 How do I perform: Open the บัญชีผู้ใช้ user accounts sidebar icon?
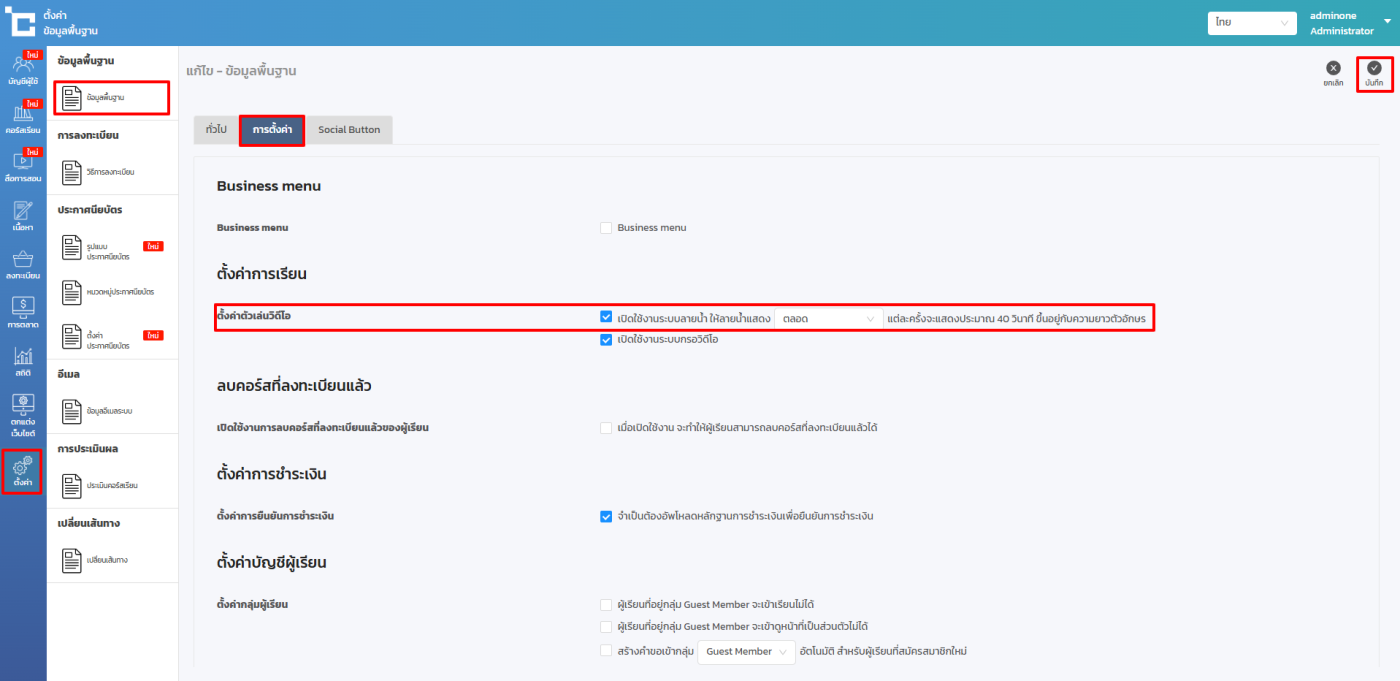[22, 68]
